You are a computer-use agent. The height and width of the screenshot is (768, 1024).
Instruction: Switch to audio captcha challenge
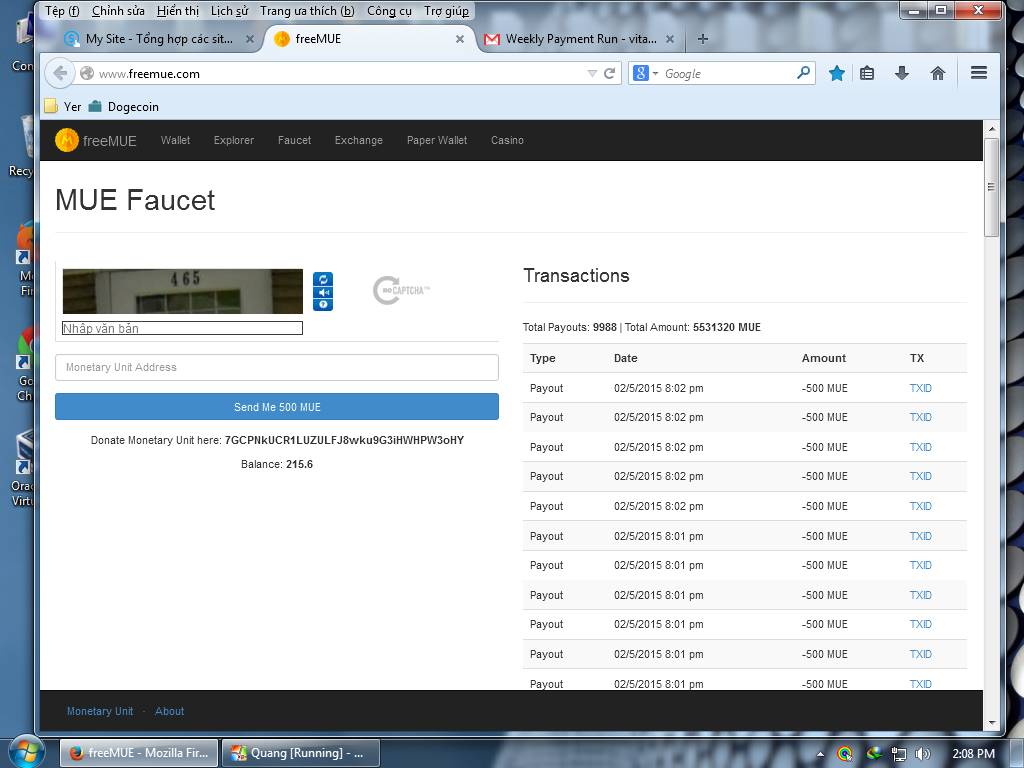point(323,292)
